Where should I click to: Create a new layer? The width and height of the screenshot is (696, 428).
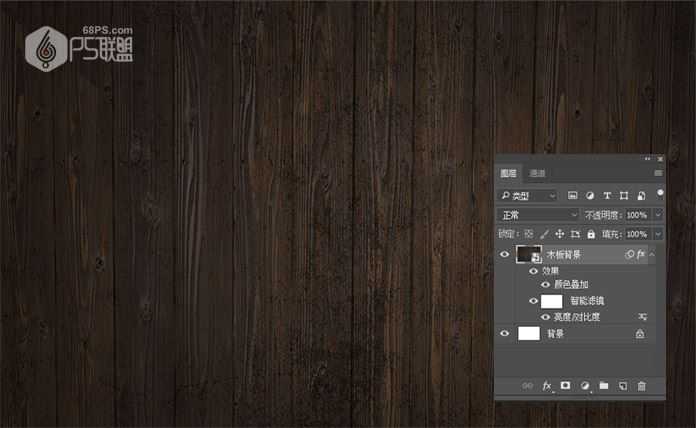pos(622,385)
